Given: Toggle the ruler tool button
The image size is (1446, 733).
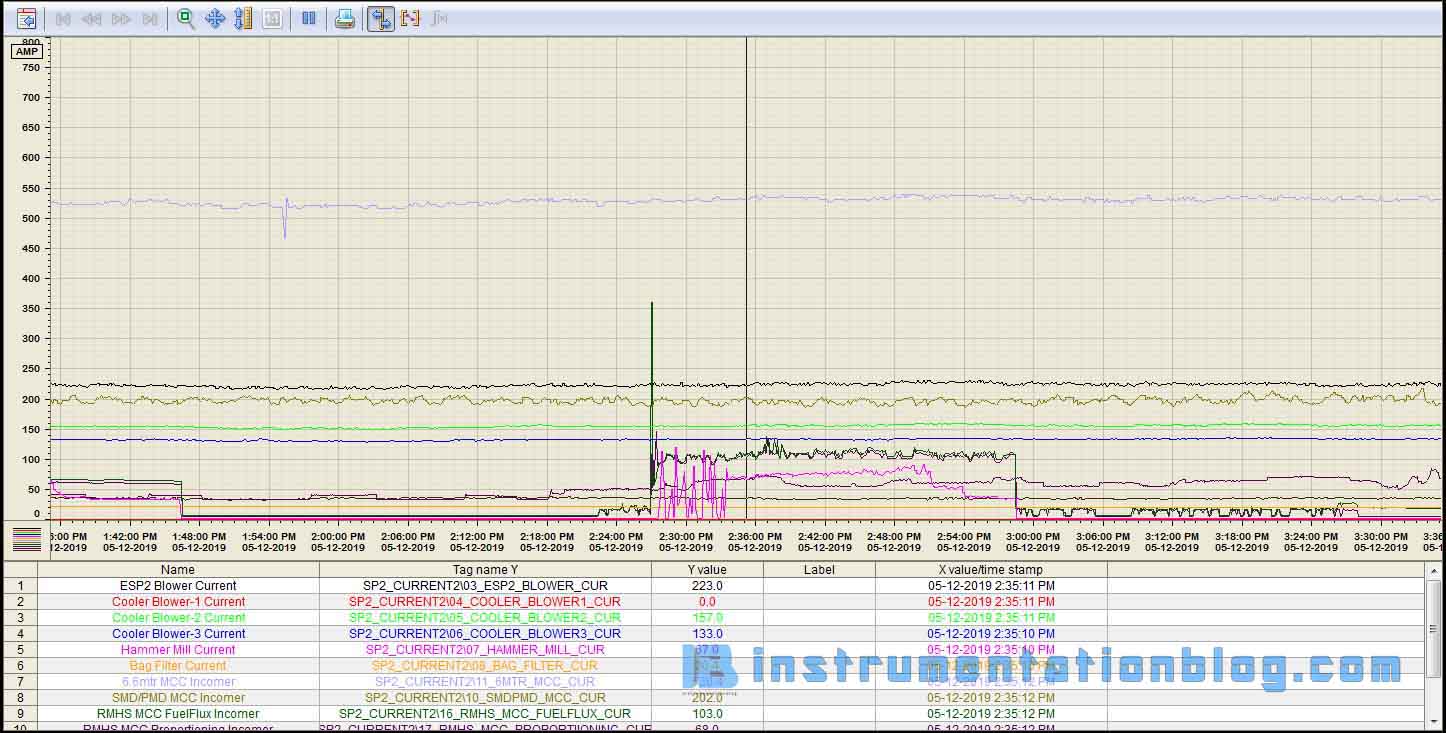Looking at the screenshot, I should click(x=381, y=19).
